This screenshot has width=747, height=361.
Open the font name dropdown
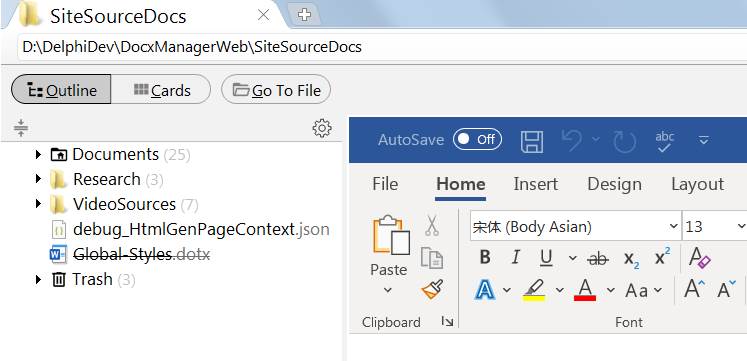tap(674, 226)
